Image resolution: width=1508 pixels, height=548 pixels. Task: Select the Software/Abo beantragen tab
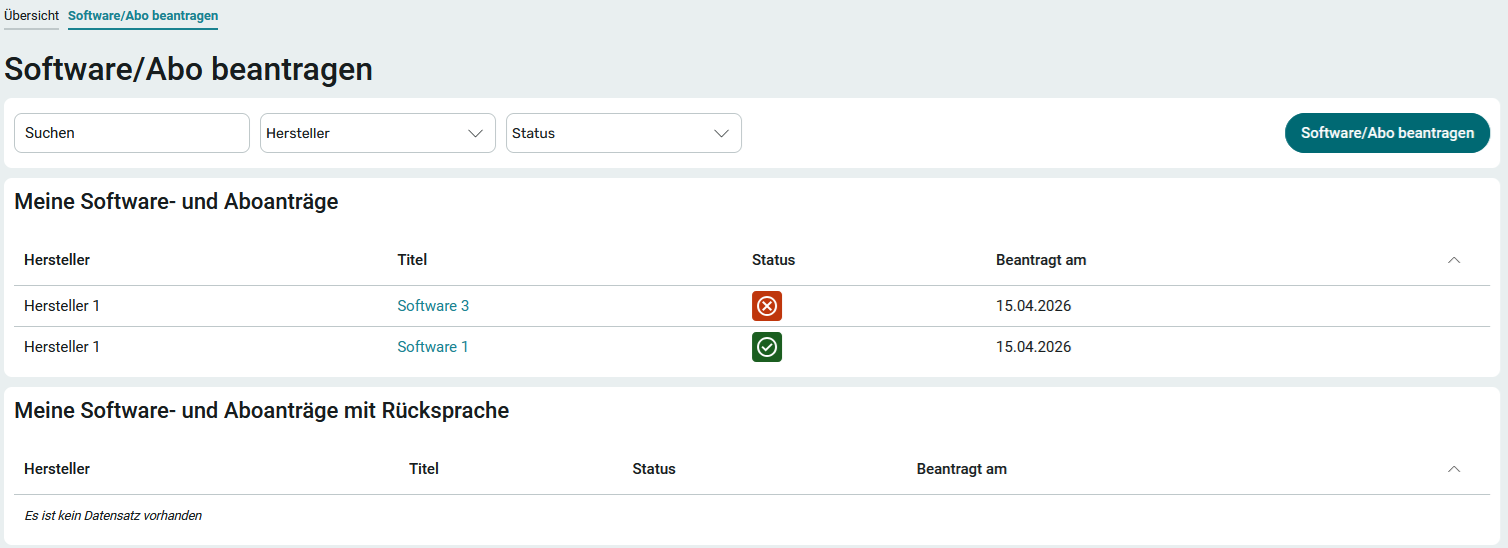pyautogui.click(x=143, y=16)
